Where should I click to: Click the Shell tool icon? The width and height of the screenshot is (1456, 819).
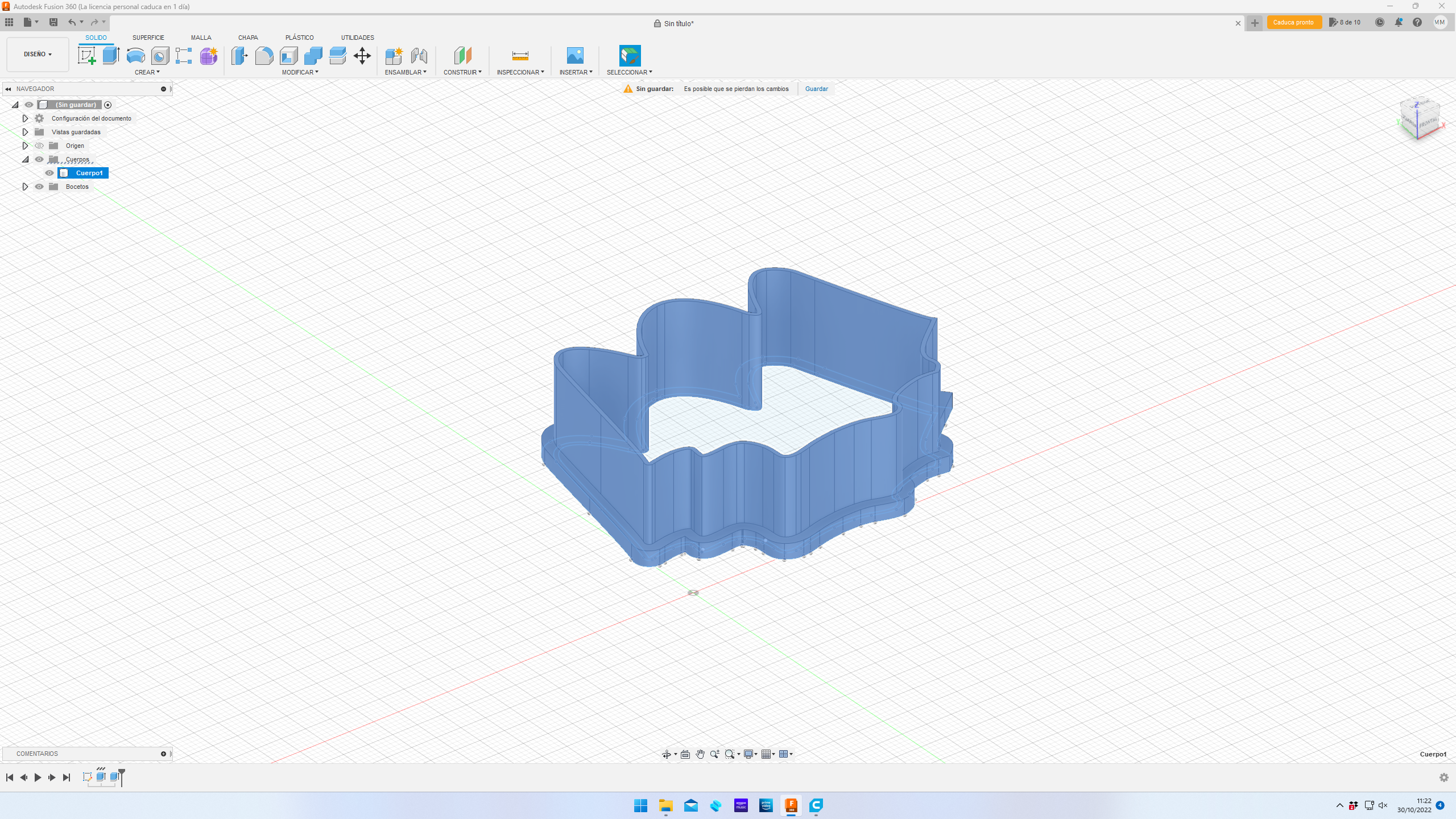(x=289, y=56)
